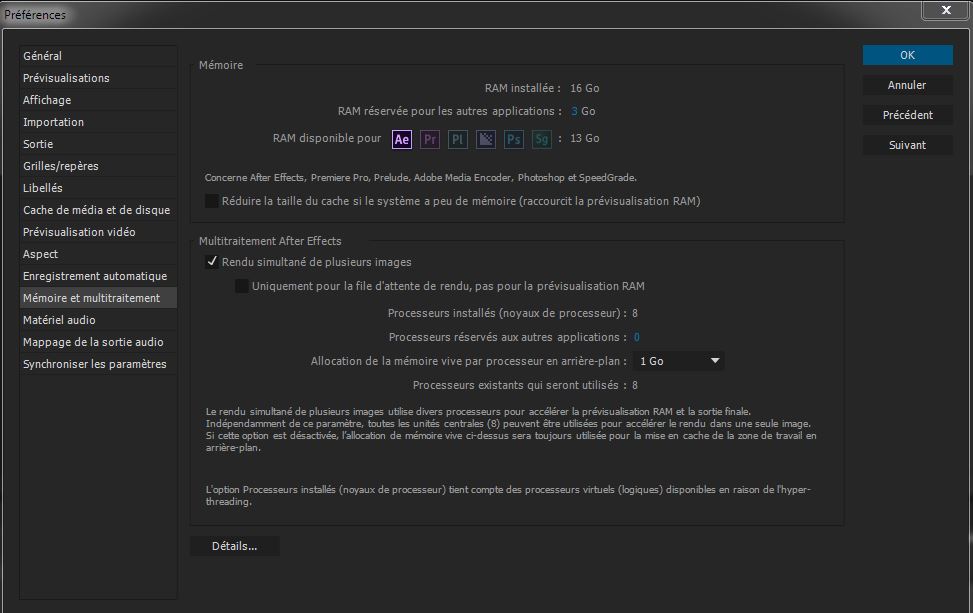Image resolution: width=973 pixels, height=613 pixels.
Task: Click the SpeedGrade (Sg) icon
Action: click(x=541, y=139)
